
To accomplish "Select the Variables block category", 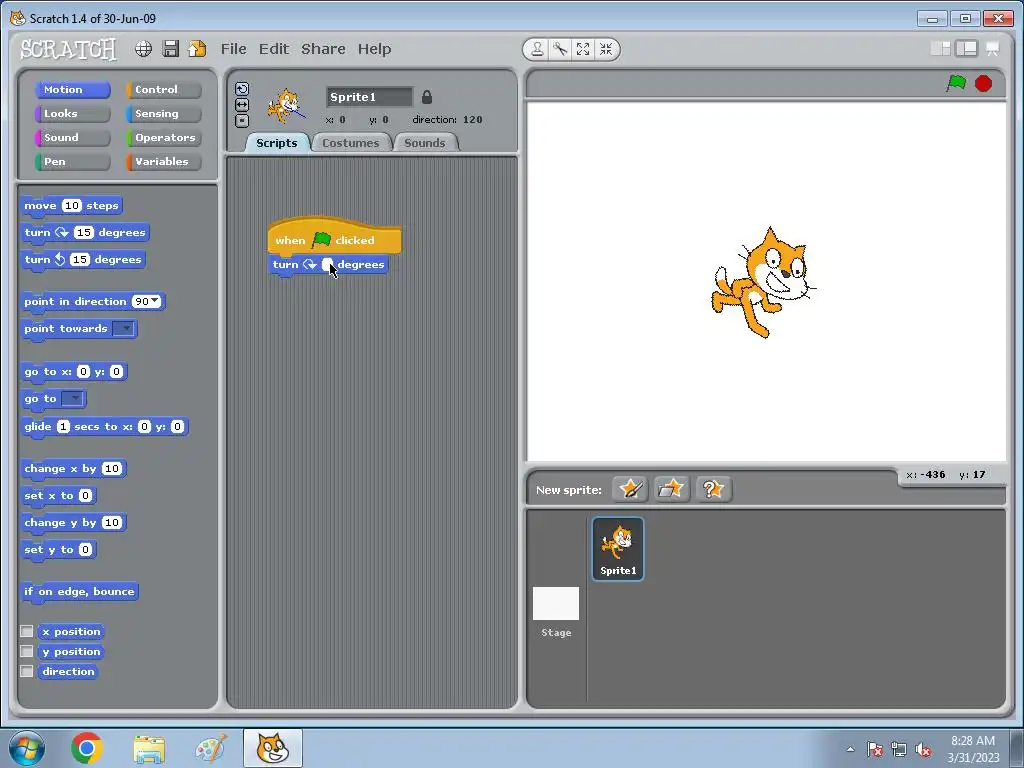I will [x=163, y=162].
